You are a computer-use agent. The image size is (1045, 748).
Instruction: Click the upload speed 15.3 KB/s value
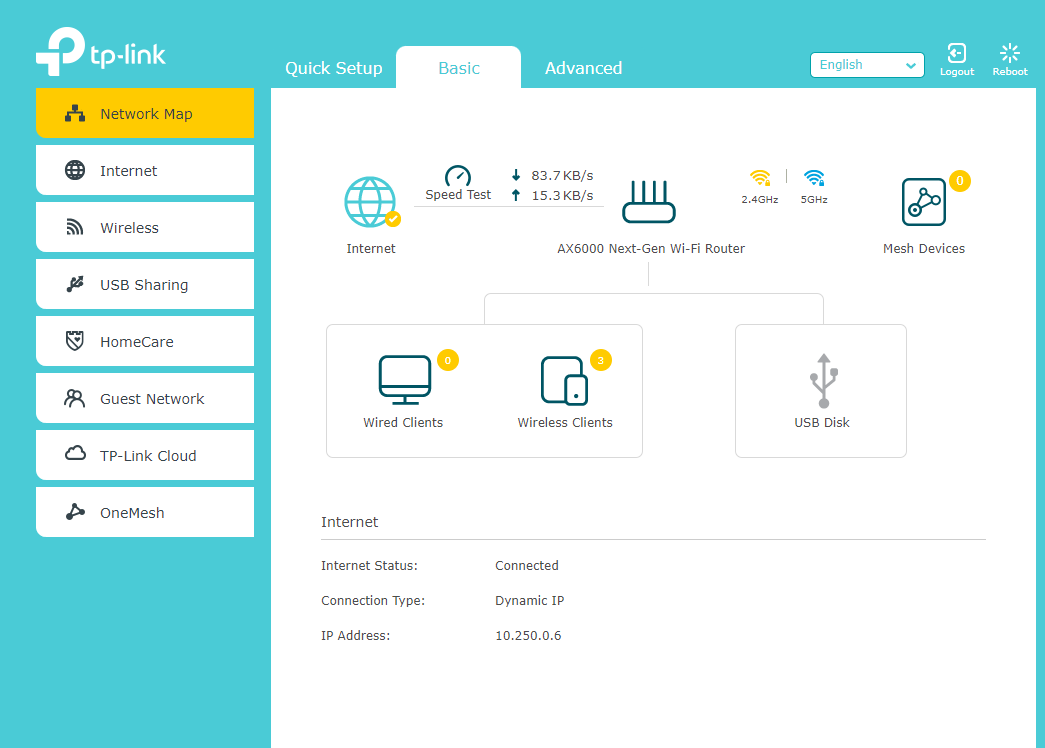pyautogui.click(x=562, y=195)
